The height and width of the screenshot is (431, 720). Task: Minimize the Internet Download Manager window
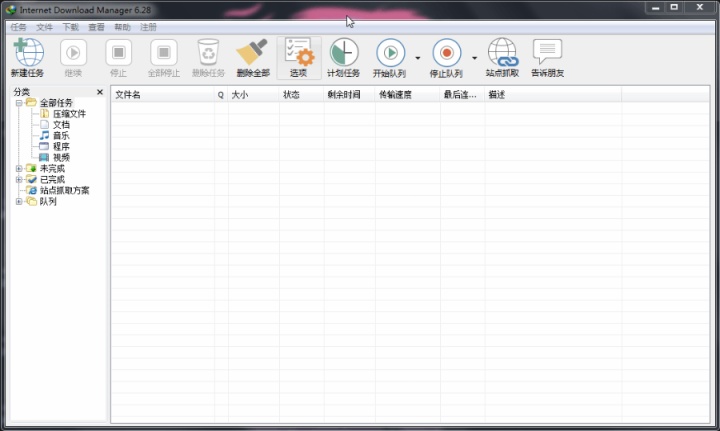click(656, 7)
